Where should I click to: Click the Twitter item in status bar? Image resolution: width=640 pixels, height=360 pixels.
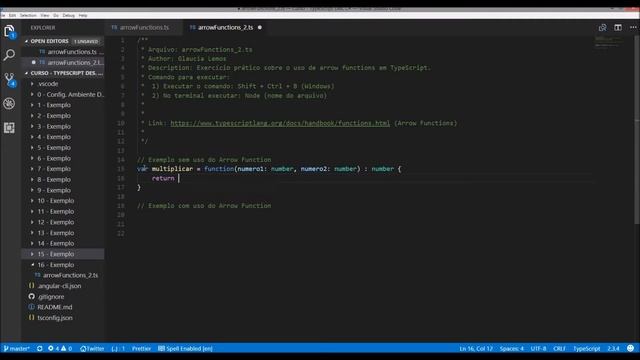pos(92,348)
